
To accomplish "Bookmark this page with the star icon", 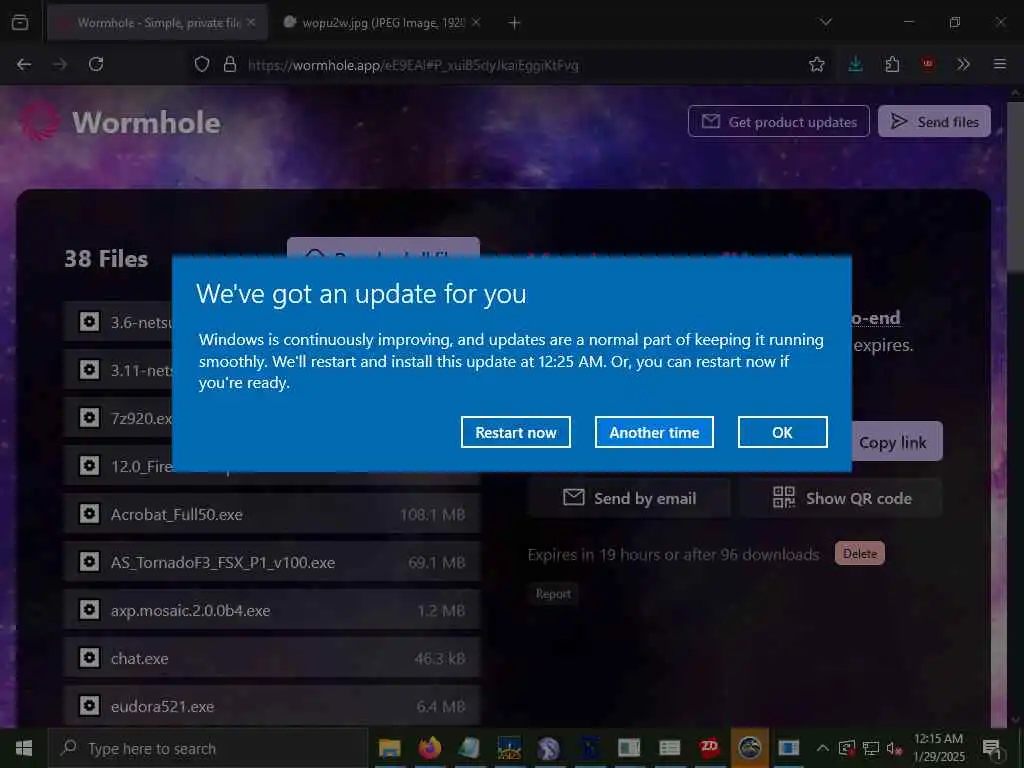I will coord(816,65).
